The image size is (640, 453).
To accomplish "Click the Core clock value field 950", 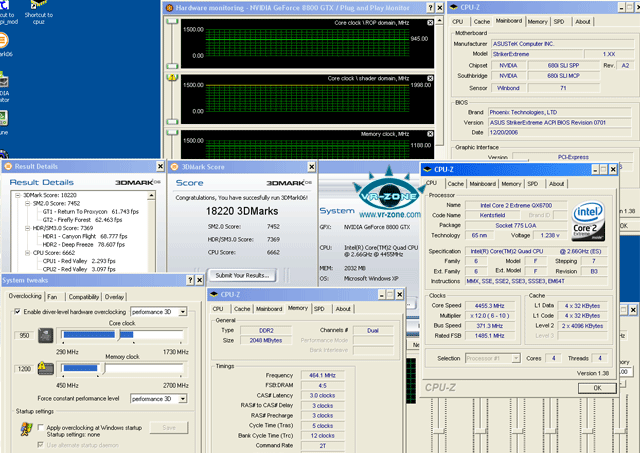I will (x=24, y=335).
